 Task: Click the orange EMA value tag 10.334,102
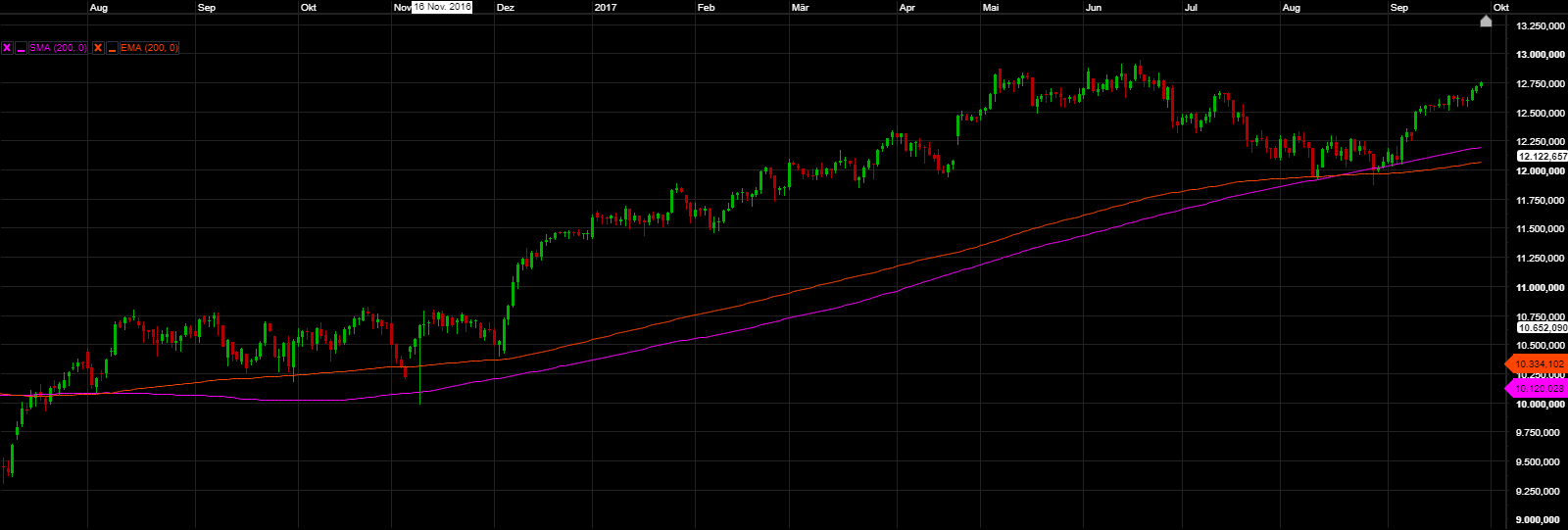point(1539,364)
